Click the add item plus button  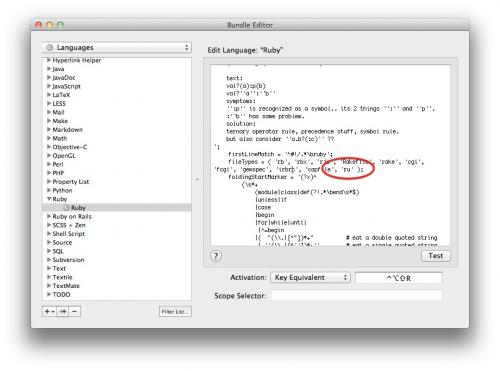[x=49, y=311]
